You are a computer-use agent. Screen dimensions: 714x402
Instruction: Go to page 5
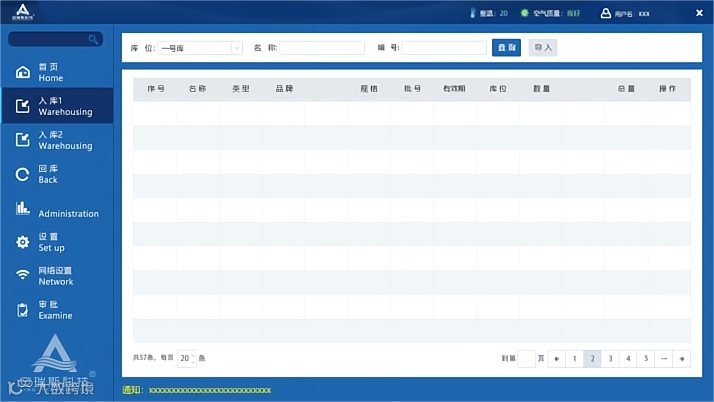(x=646, y=359)
